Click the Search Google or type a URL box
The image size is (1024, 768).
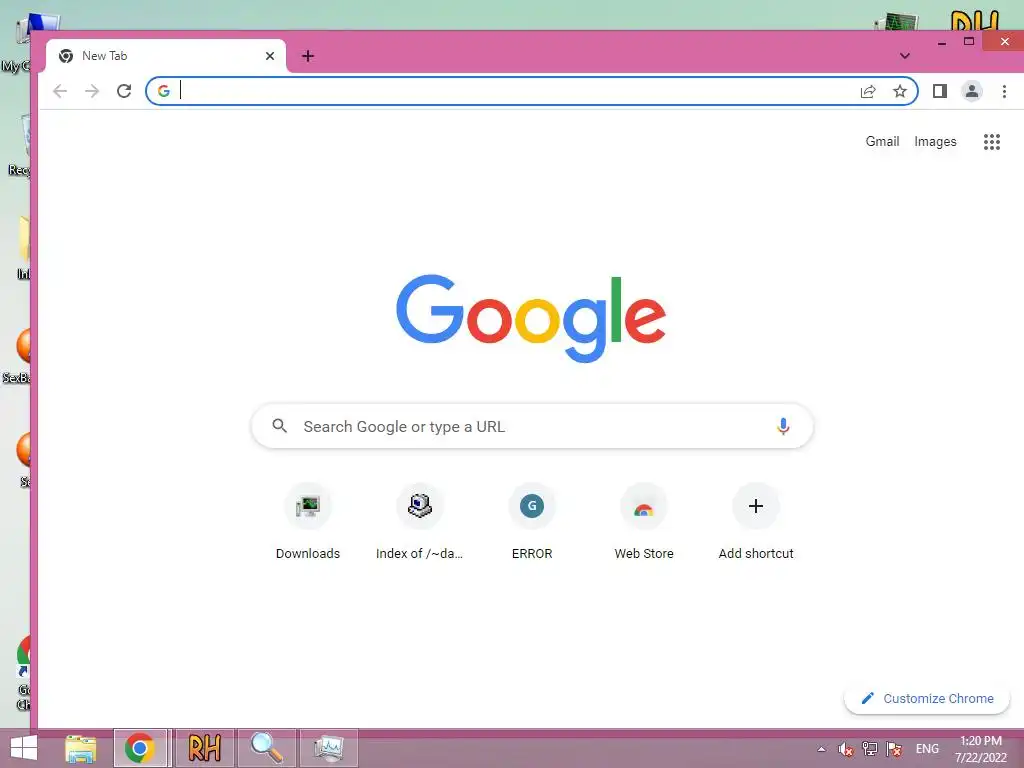point(532,426)
